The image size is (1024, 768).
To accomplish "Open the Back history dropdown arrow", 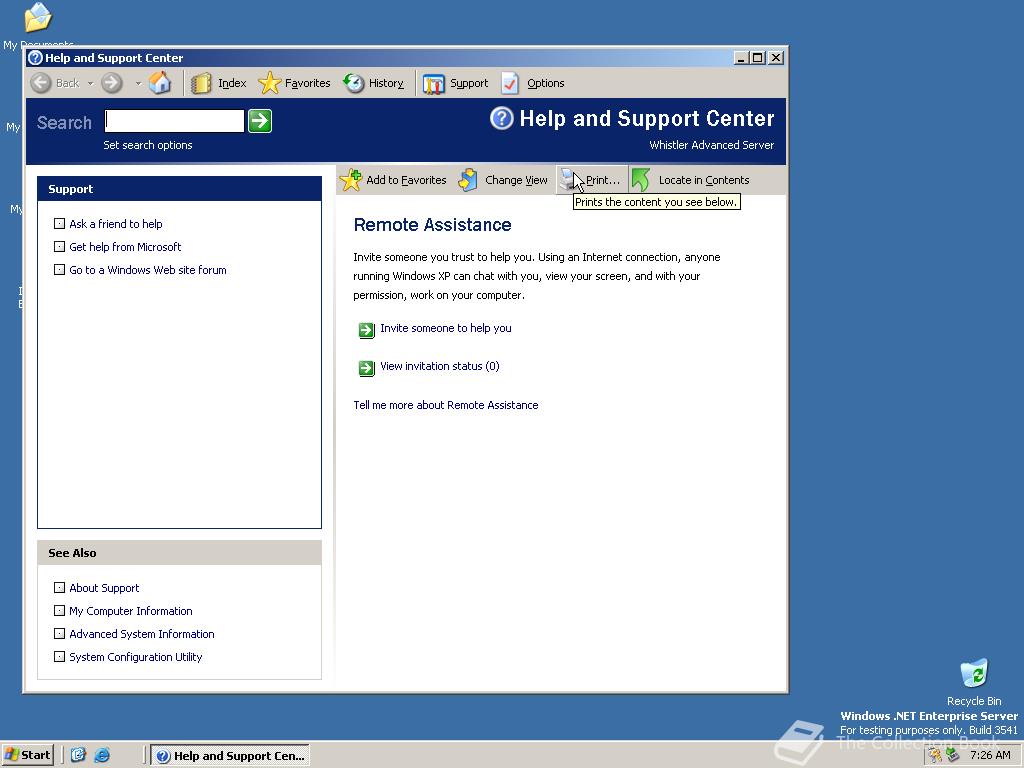I will tap(90, 84).
